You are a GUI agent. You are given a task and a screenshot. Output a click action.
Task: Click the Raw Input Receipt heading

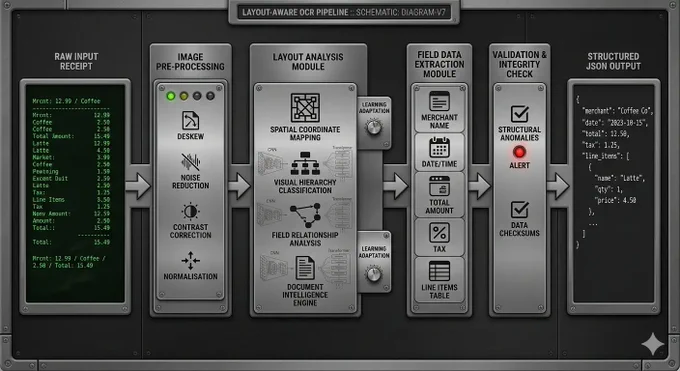pyautogui.click(x=76, y=61)
